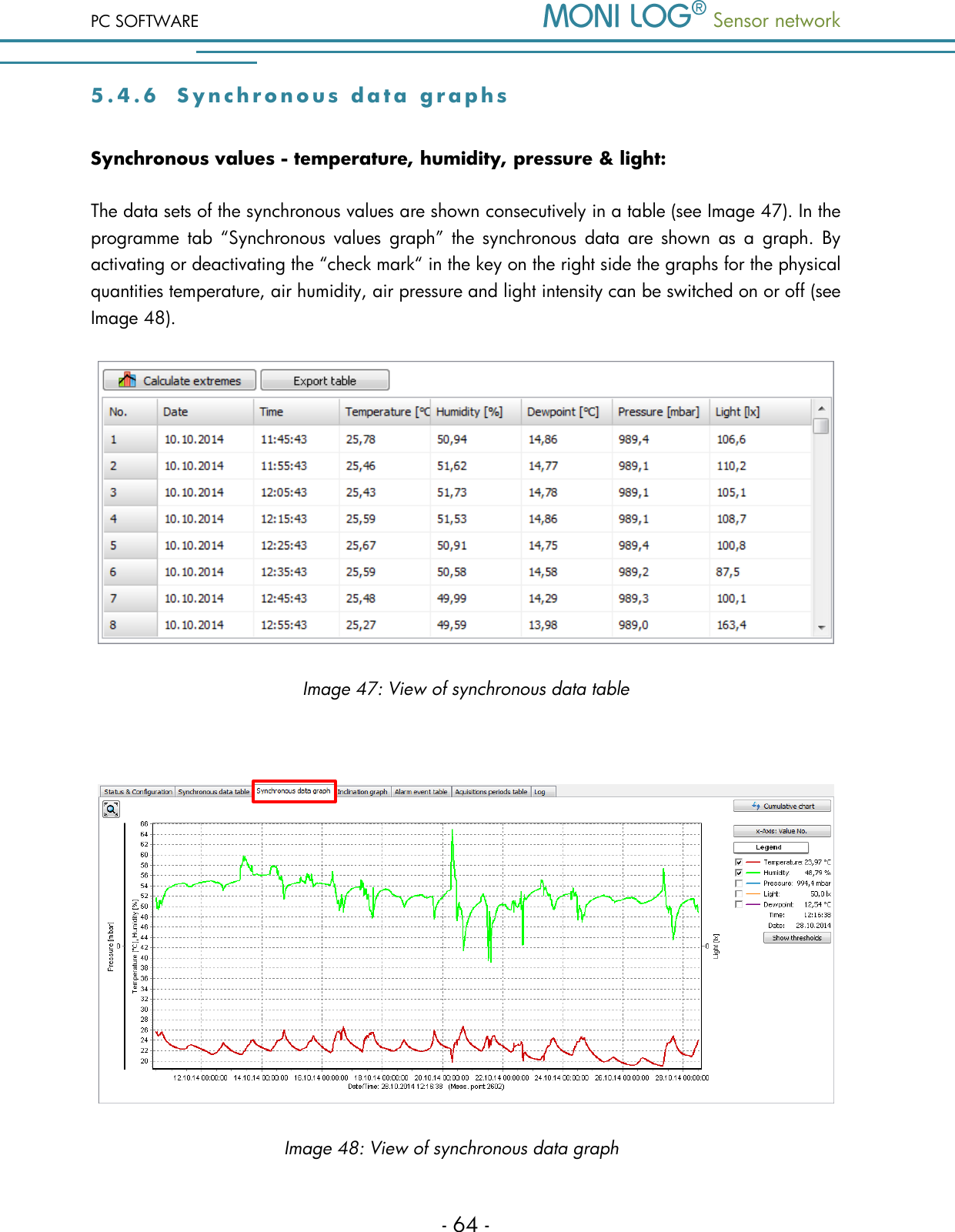
Task: Open the Inclination graph tab
Action: pos(362,792)
